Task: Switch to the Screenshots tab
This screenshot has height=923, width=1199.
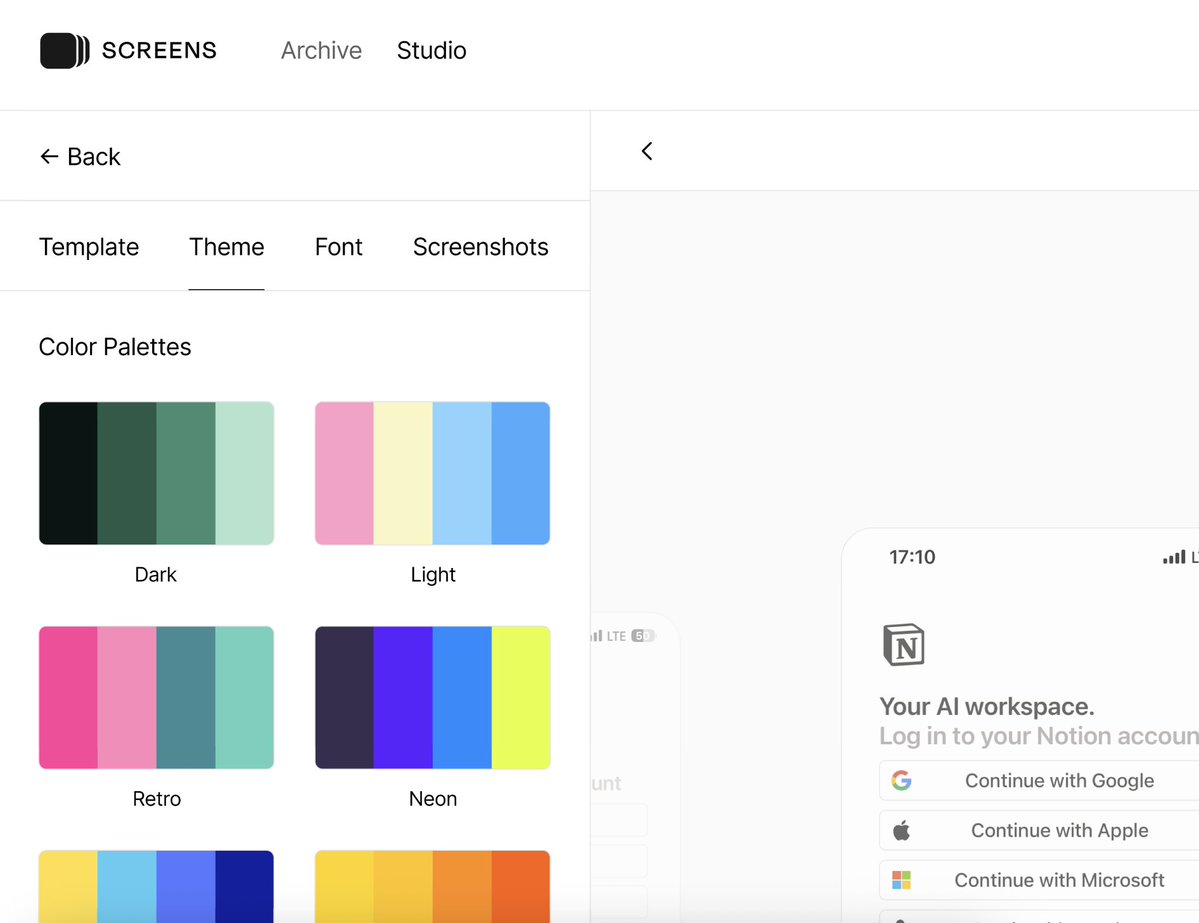Action: point(480,247)
